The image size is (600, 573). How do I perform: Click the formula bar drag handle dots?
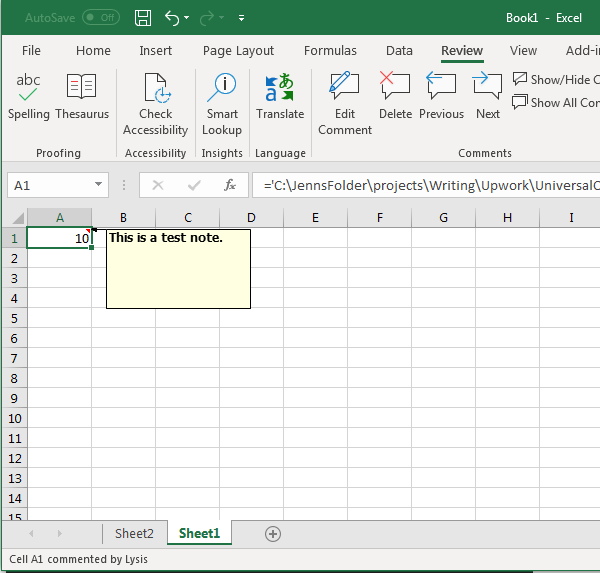(124, 185)
